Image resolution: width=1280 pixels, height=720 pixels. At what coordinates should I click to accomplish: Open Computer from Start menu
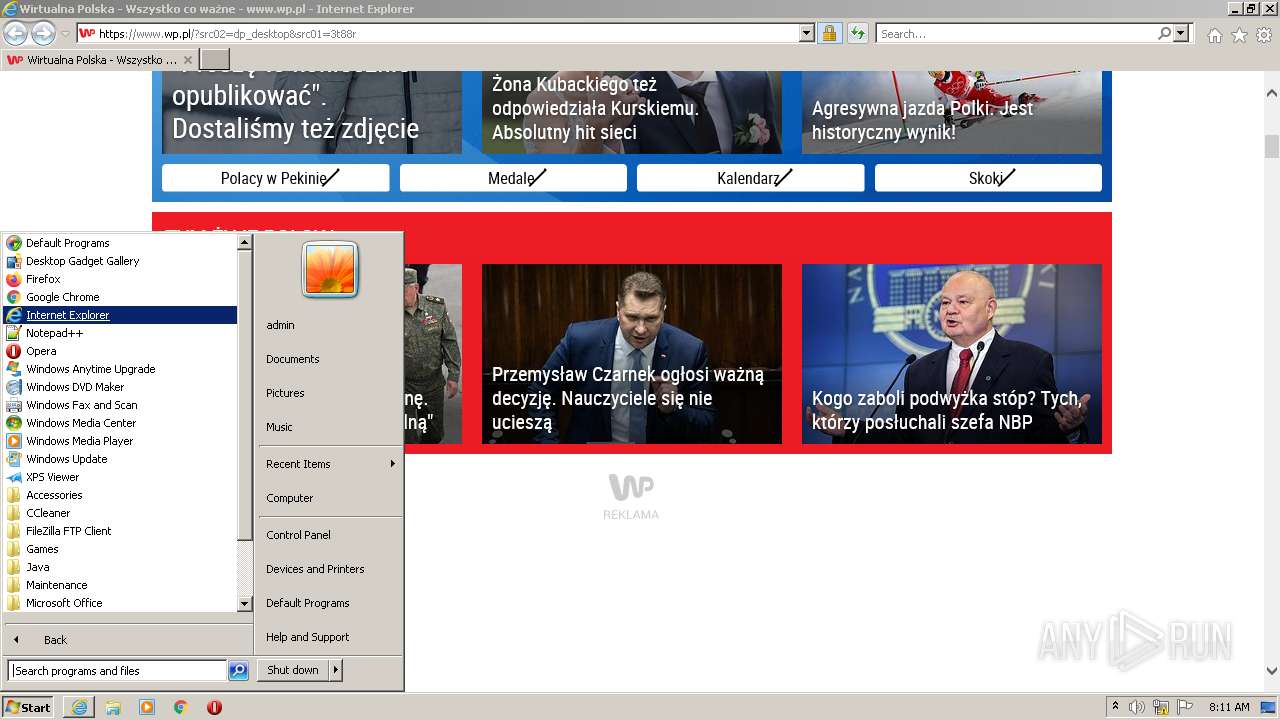(290, 498)
